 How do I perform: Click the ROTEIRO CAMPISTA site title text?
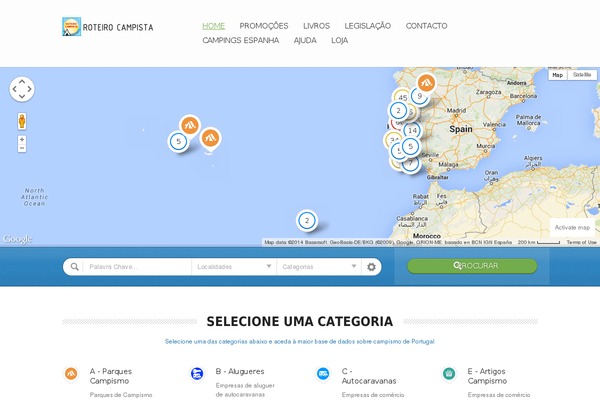(118, 27)
